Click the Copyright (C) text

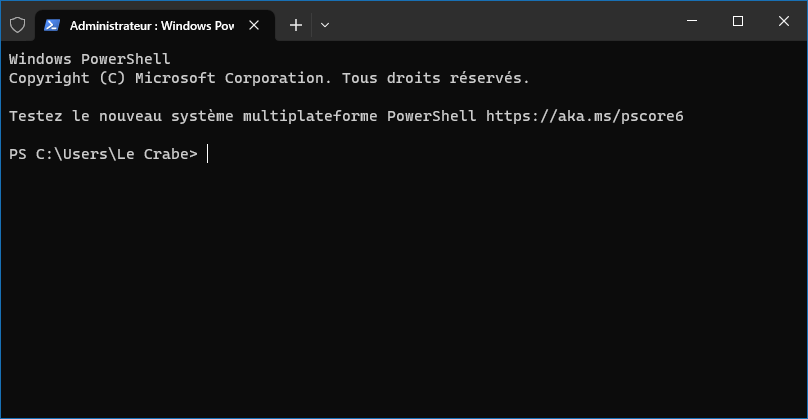[67, 78]
